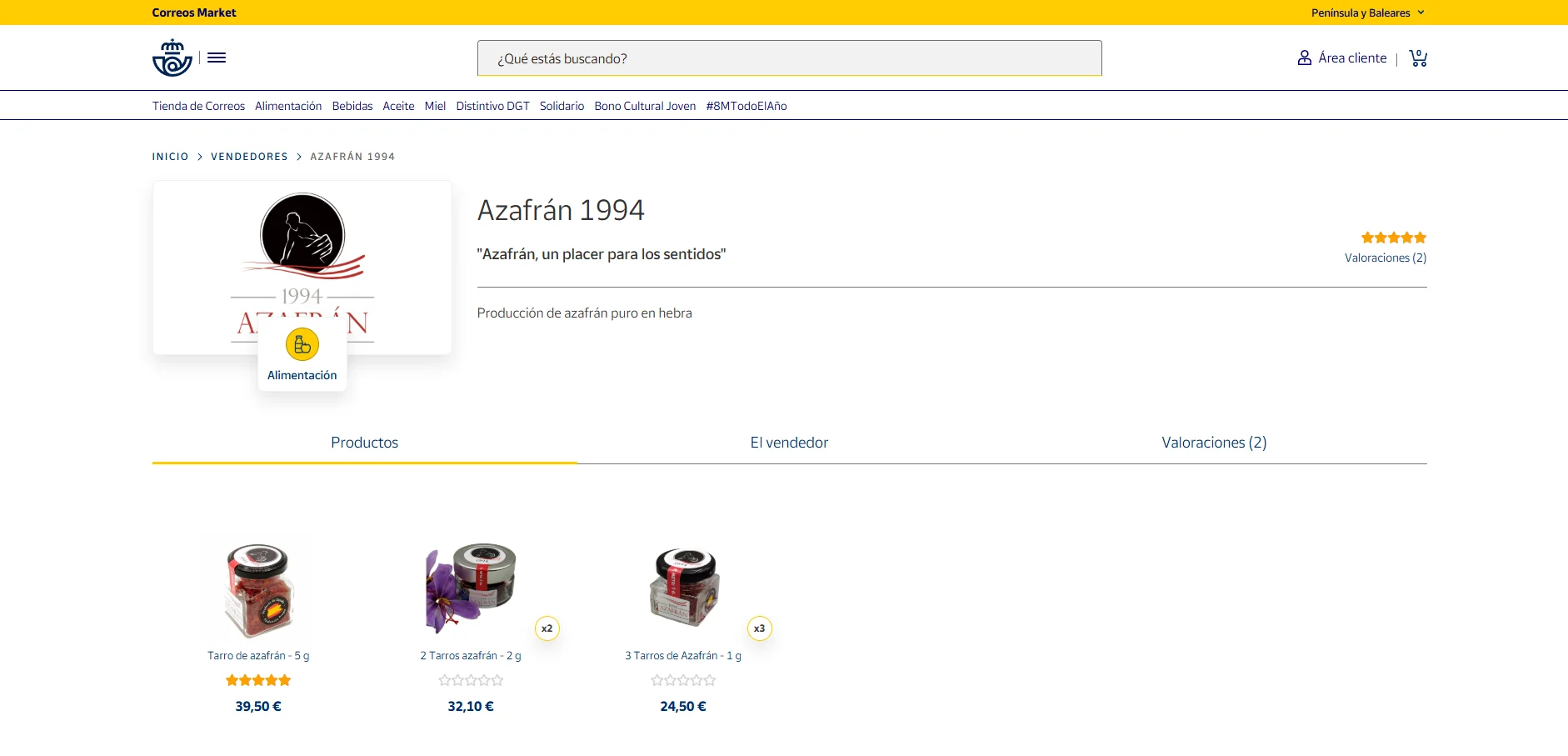Click the seller's five-star rating icons
The width and height of the screenshot is (1568, 756).
point(1393,238)
